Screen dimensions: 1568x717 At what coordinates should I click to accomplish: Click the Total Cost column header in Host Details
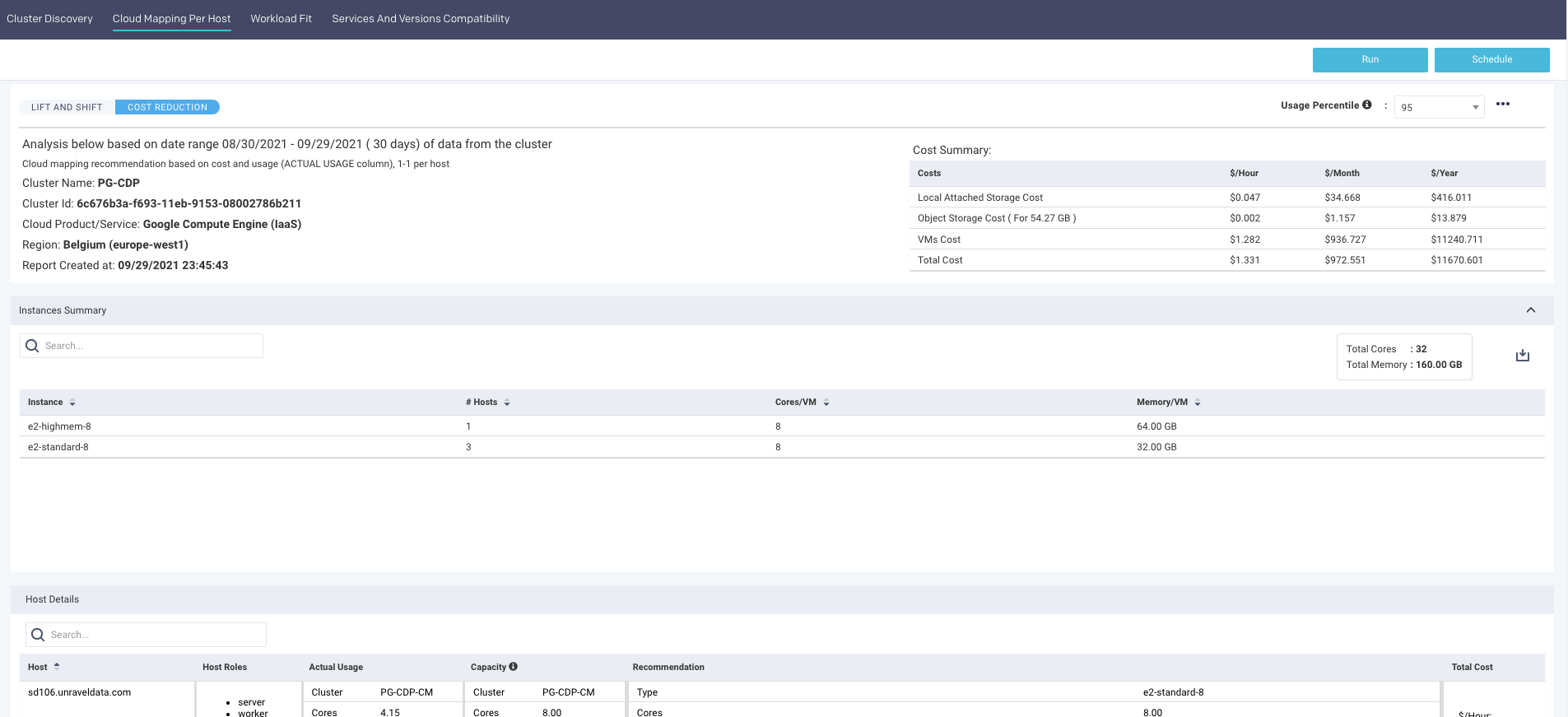point(1472,667)
